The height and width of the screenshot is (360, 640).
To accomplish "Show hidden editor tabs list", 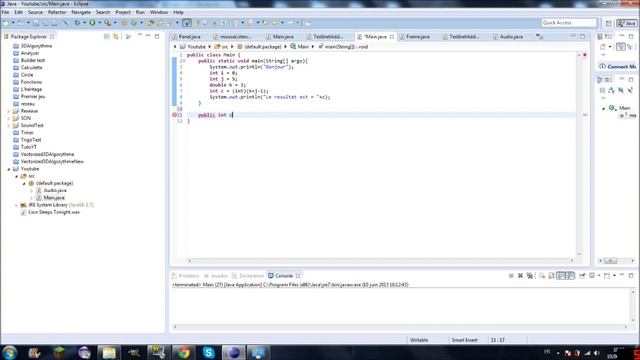I will [540, 37].
